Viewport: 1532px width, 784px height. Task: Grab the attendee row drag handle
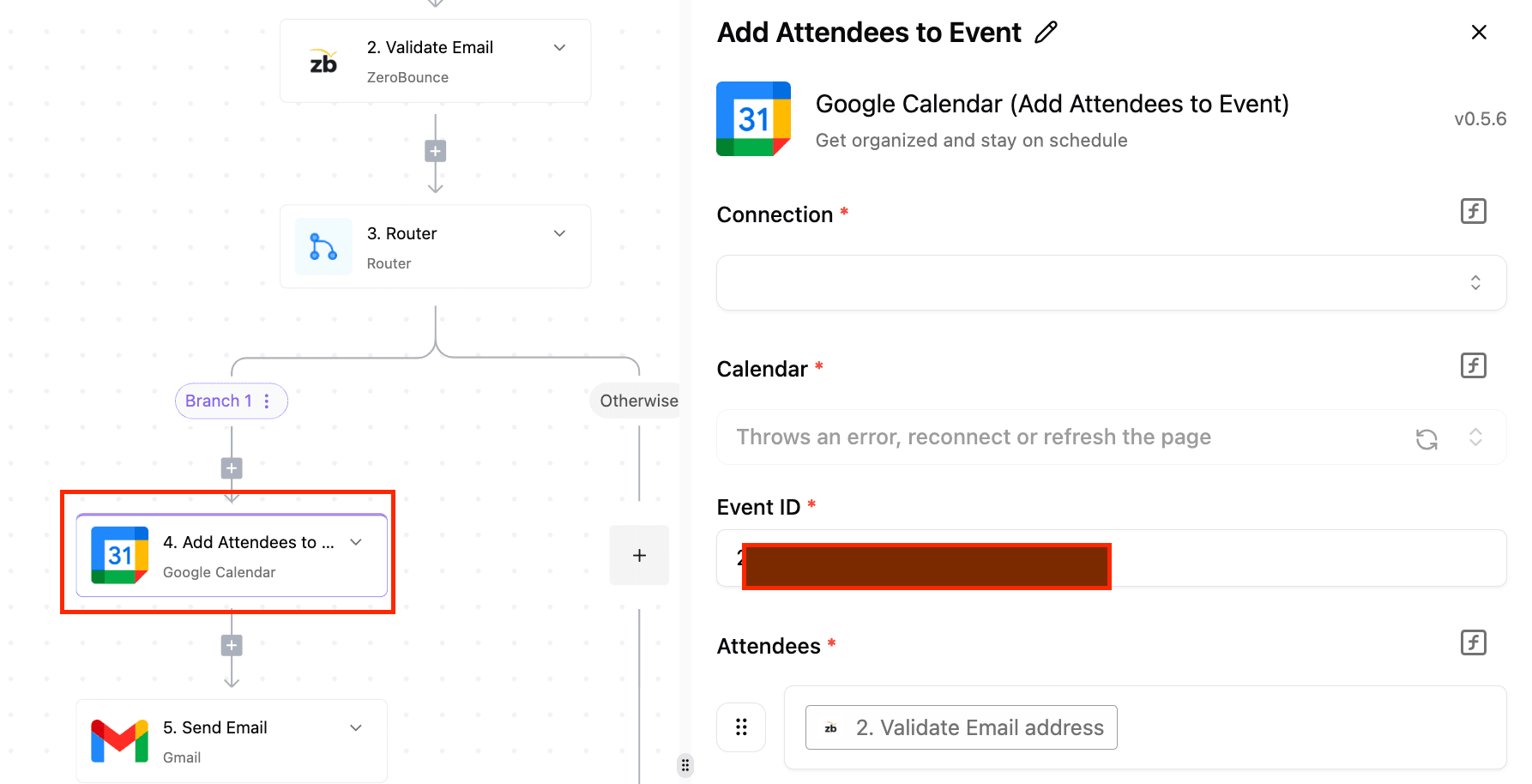[741, 727]
